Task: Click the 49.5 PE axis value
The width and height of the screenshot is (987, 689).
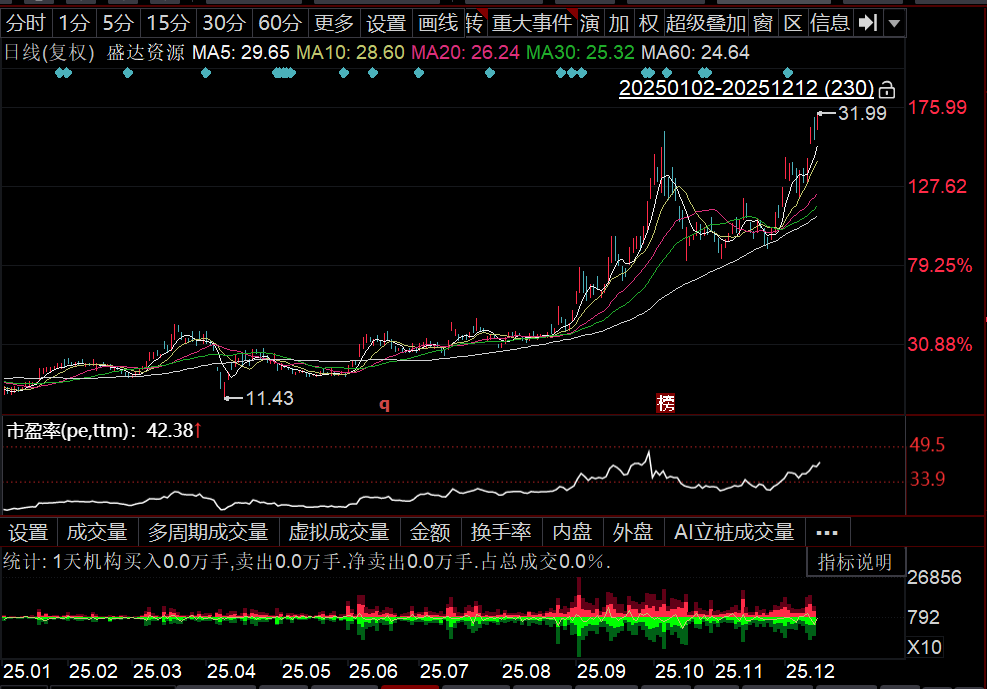Action: click(x=927, y=445)
